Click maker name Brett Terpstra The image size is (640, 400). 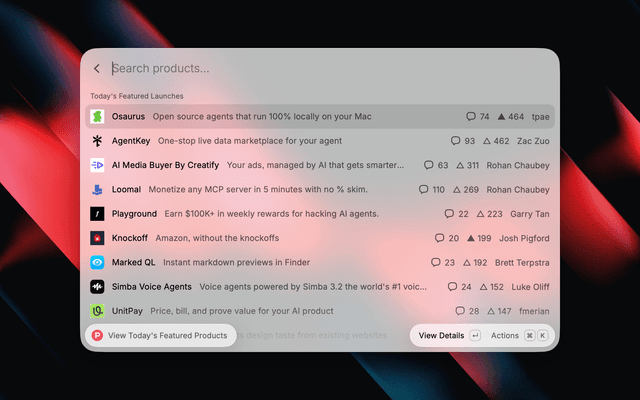(522, 262)
